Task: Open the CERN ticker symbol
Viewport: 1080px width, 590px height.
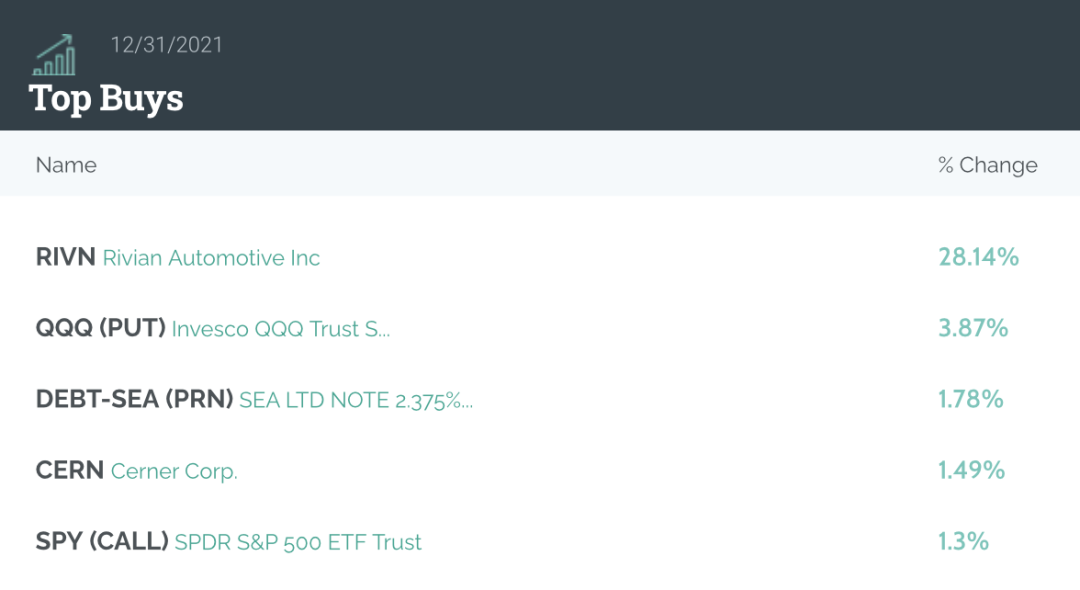Action: tap(69, 470)
